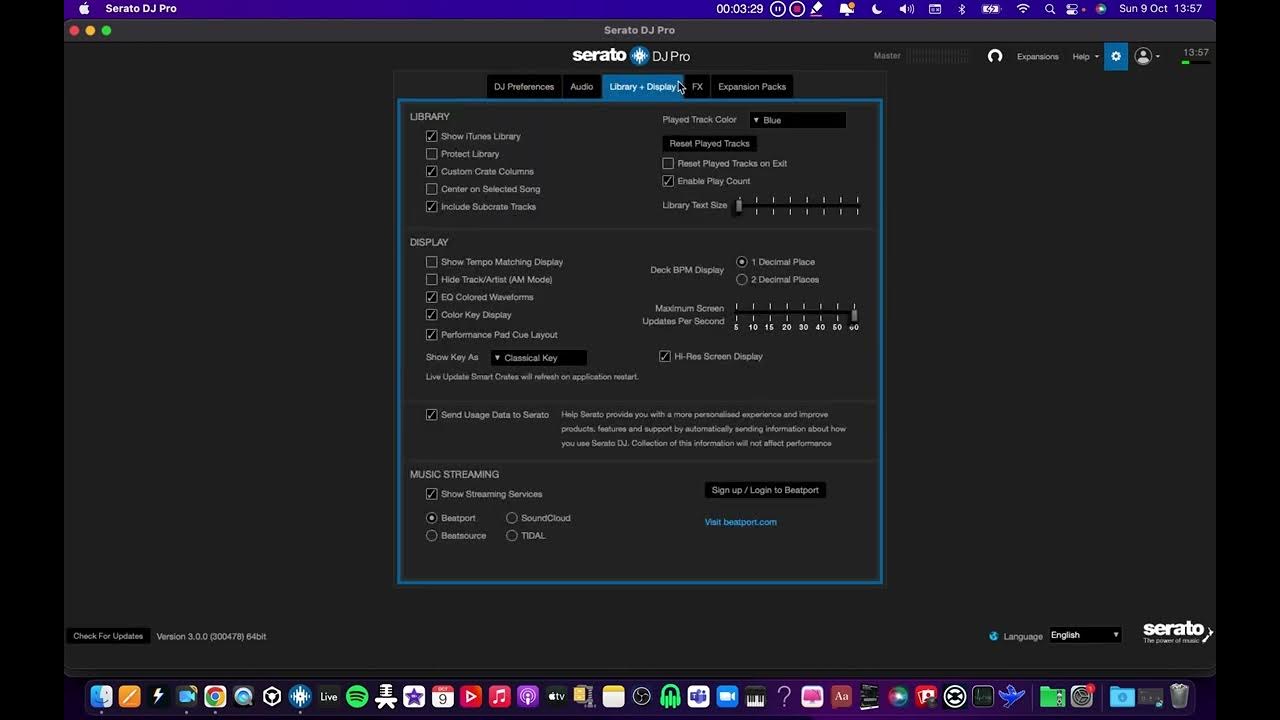
Task: Click the headphone icon beside Expansions
Action: tap(995, 56)
